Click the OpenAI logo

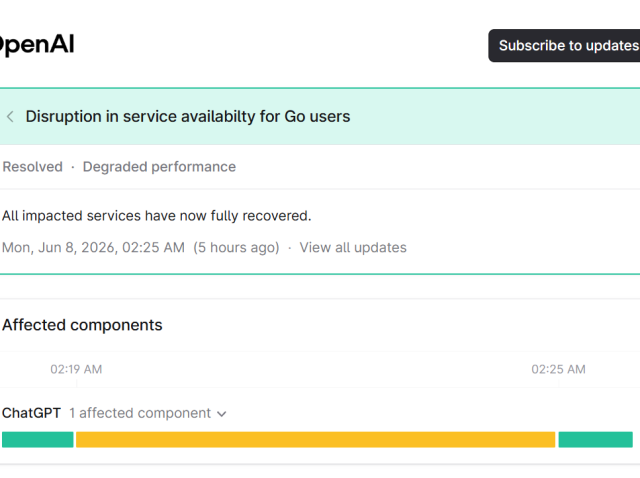pyautogui.click(x=37, y=44)
